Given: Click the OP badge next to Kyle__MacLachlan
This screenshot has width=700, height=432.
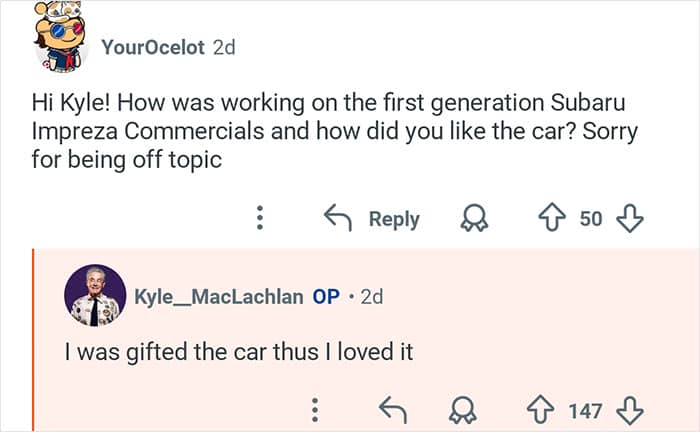Looking at the screenshot, I should (326, 297).
